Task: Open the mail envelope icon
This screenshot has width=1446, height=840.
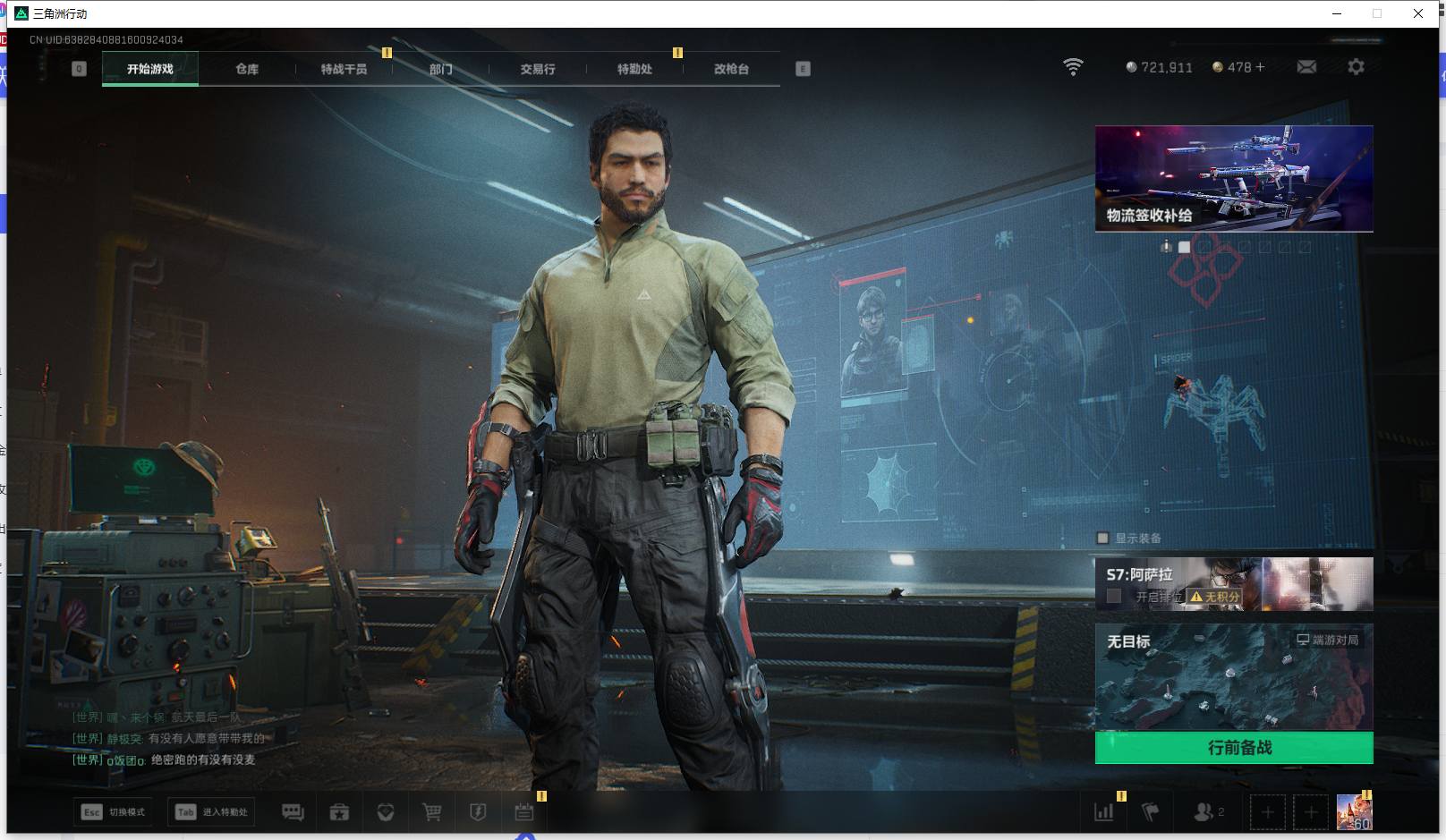Action: tap(1306, 67)
